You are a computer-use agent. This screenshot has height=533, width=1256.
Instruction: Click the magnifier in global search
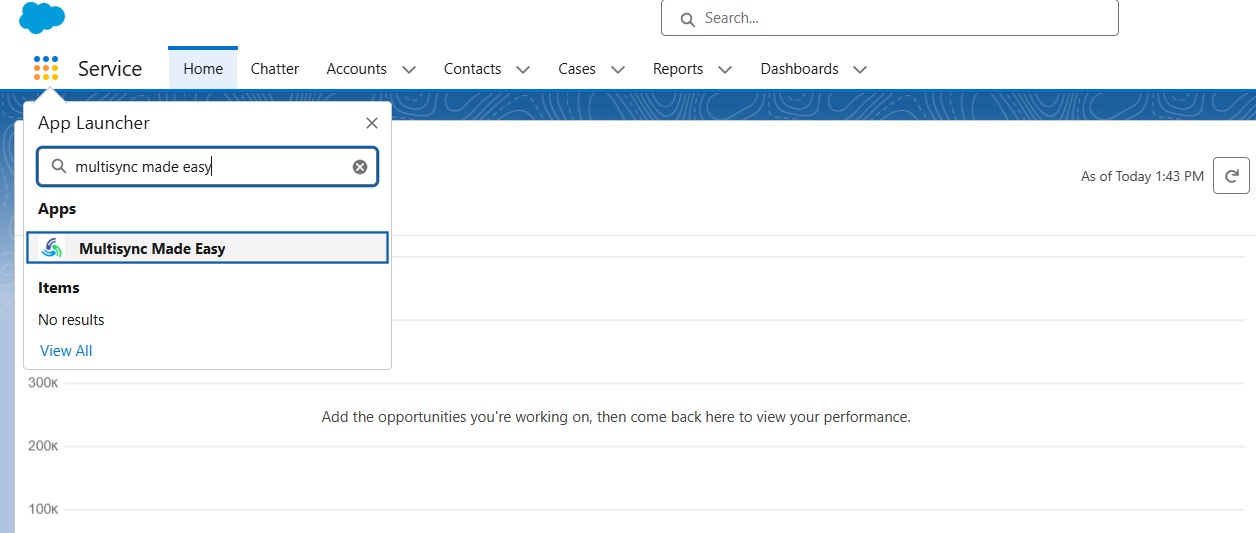pos(687,19)
